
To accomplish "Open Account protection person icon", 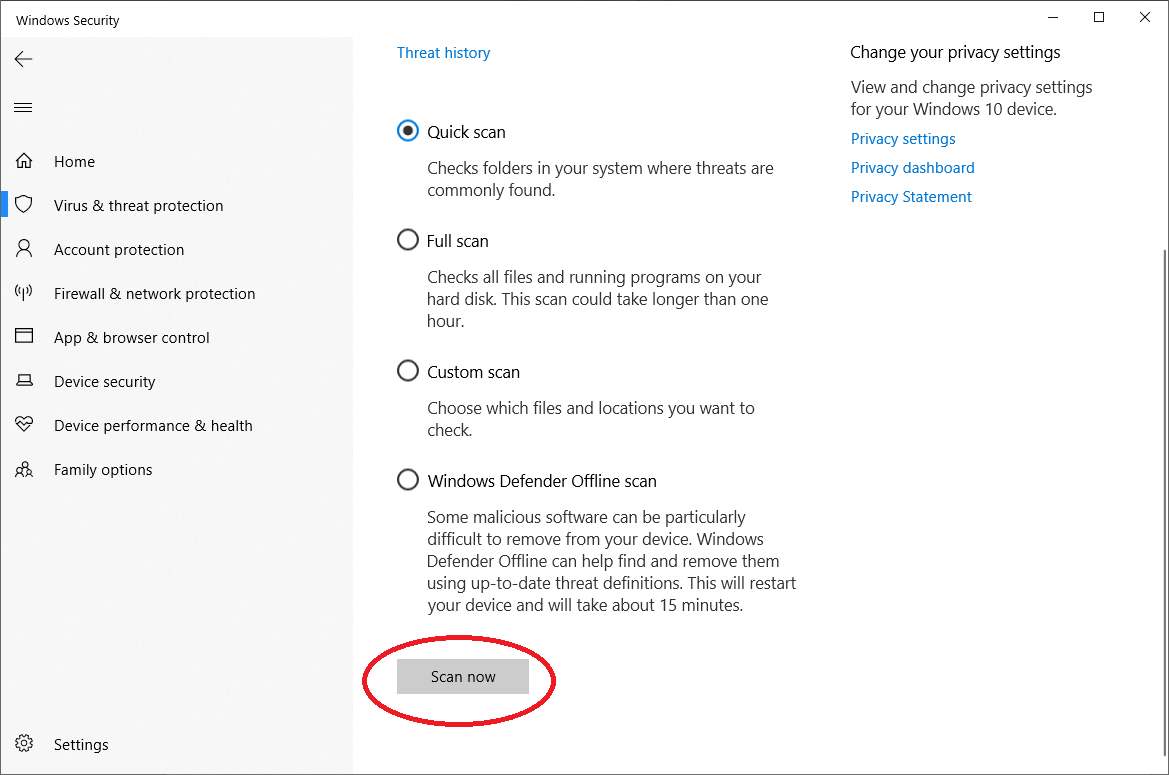I will (24, 250).
